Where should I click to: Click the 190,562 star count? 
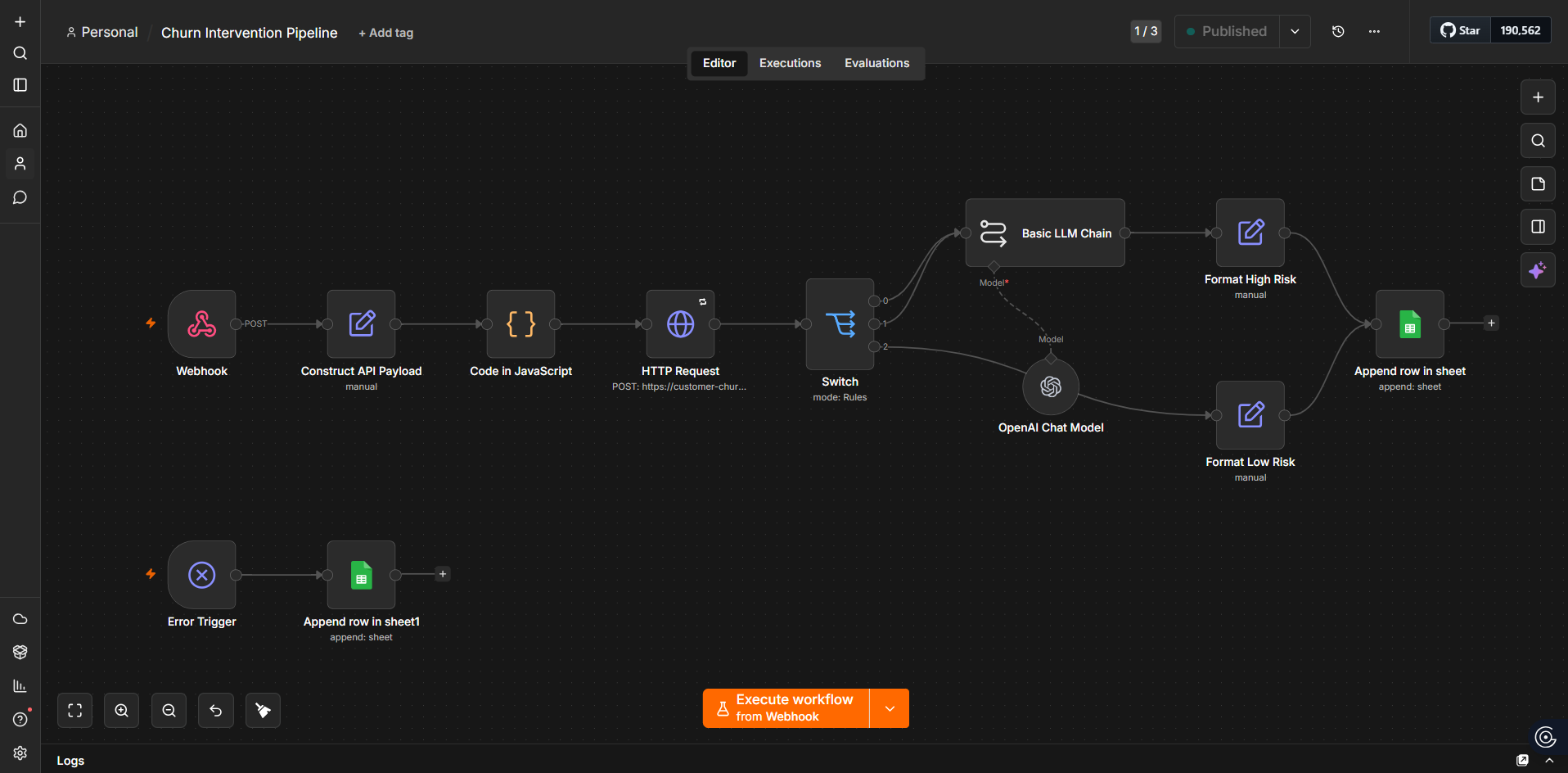coord(1521,30)
